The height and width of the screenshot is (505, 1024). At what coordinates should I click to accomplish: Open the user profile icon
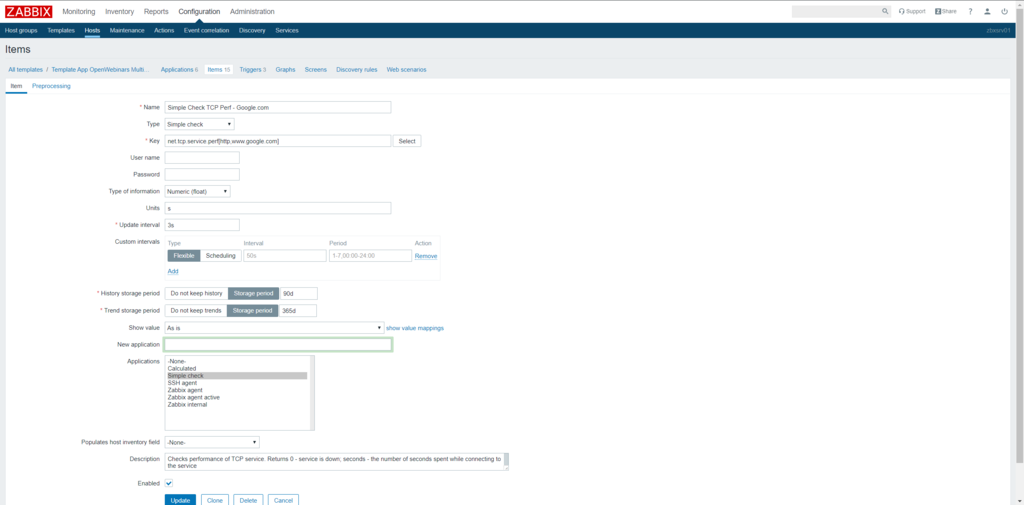pos(987,11)
